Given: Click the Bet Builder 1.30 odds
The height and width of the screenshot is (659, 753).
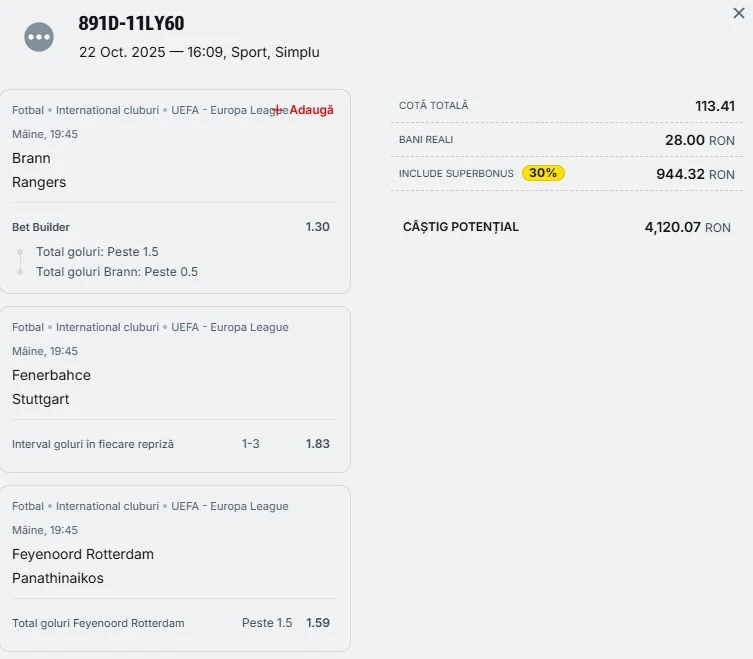Looking at the screenshot, I should pyautogui.click(x=317, y=227).
